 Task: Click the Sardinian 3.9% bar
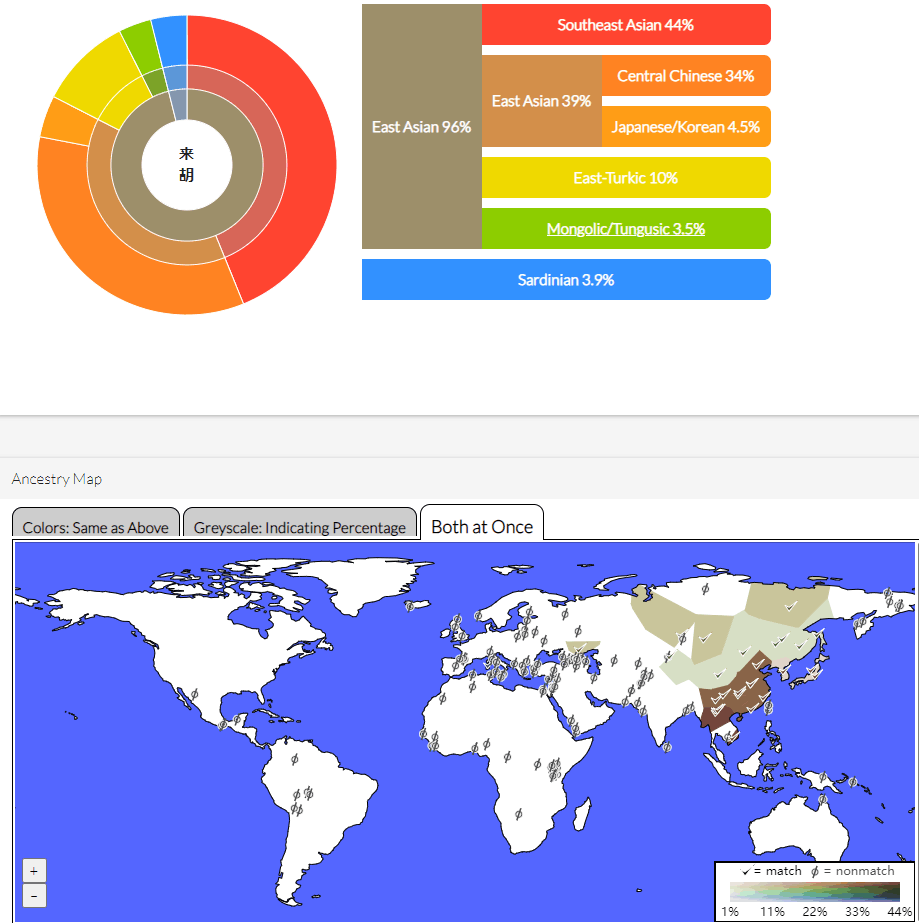566,280
